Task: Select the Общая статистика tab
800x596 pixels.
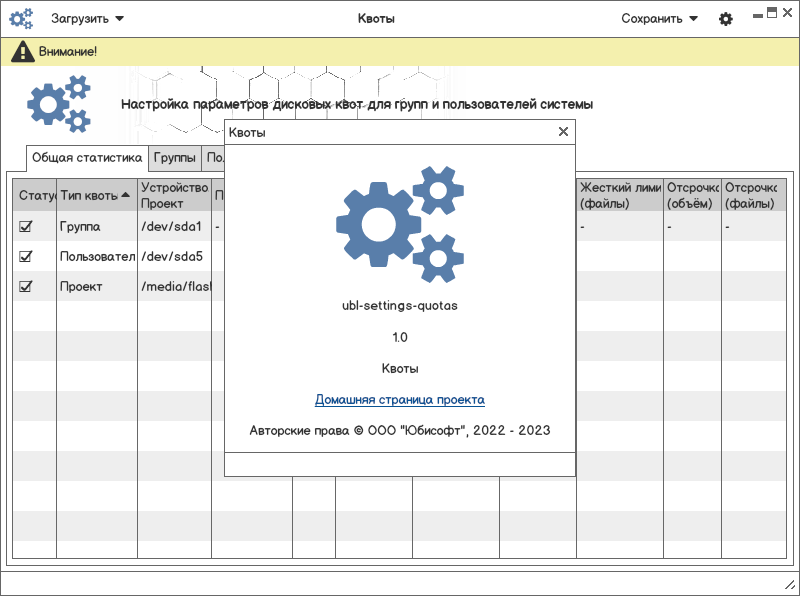Action: [x=87, y=158]
